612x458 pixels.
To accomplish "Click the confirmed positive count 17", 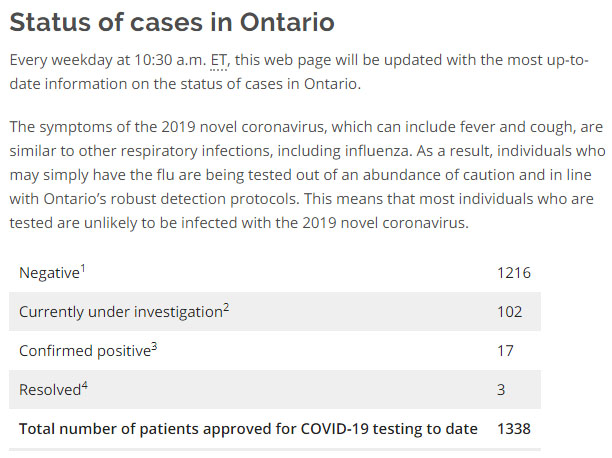I will pos(505,351).
